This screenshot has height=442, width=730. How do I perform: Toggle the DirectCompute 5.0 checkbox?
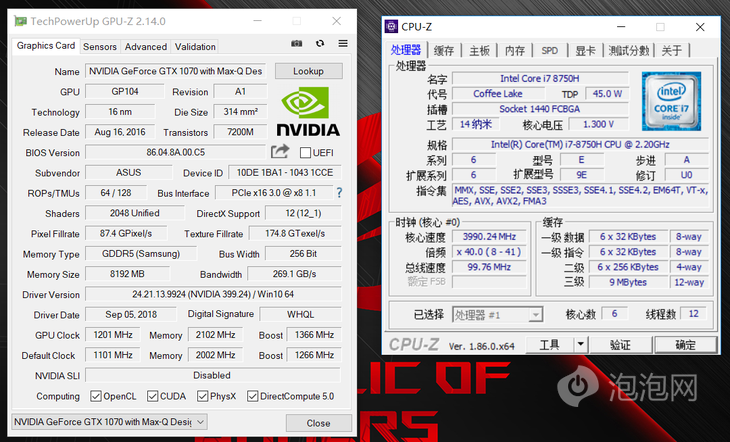[252, 396]
